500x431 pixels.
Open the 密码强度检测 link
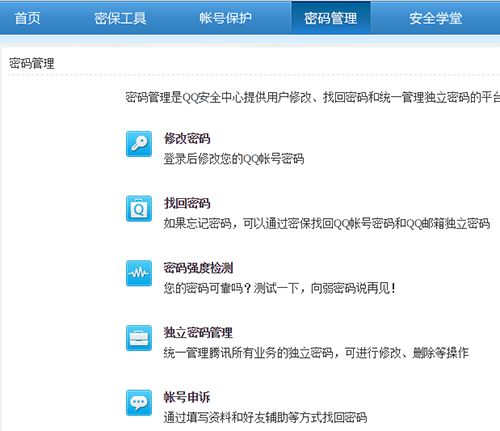point(198,268)
